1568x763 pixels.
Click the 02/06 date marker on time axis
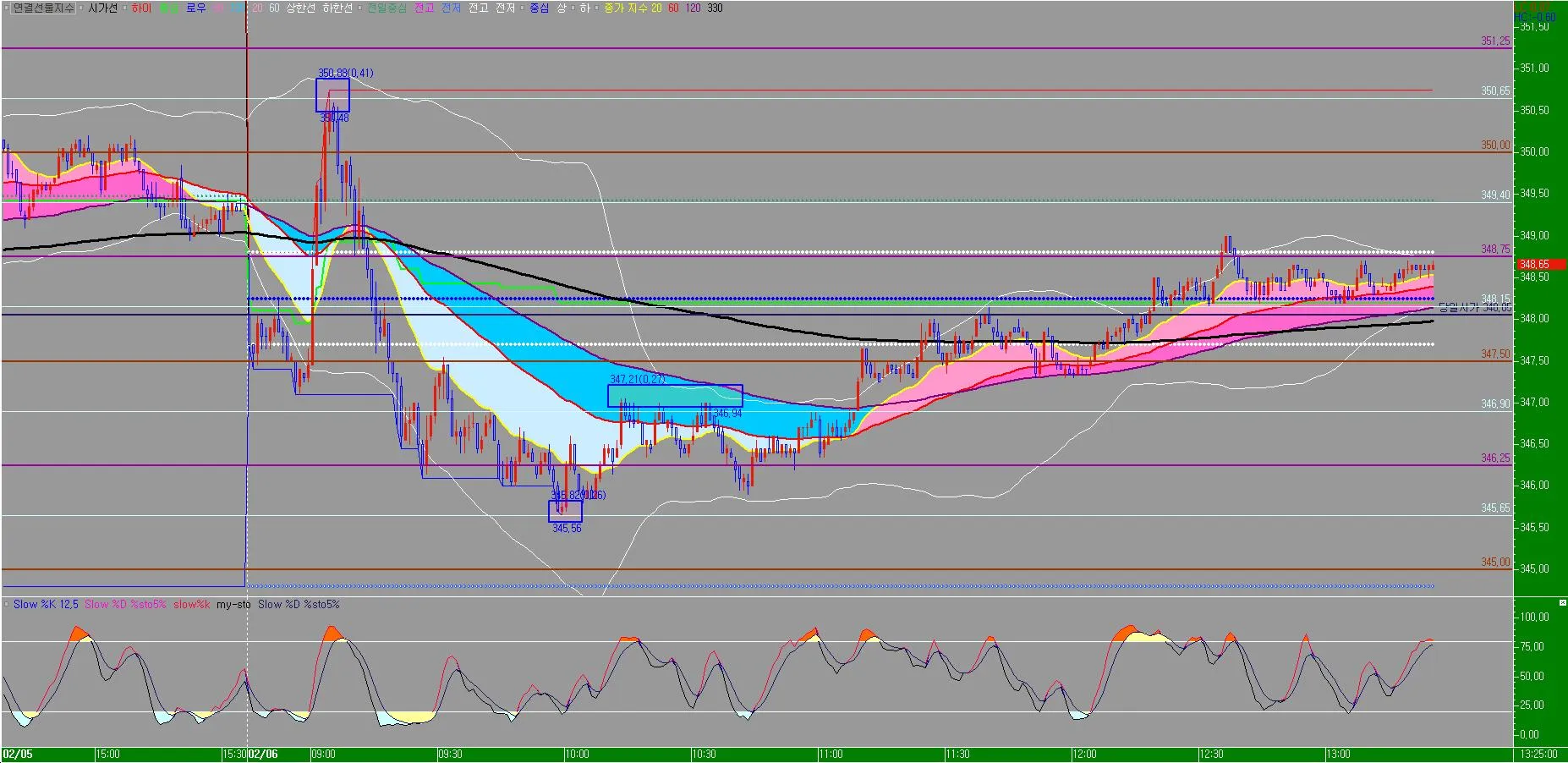coord(263,754)
